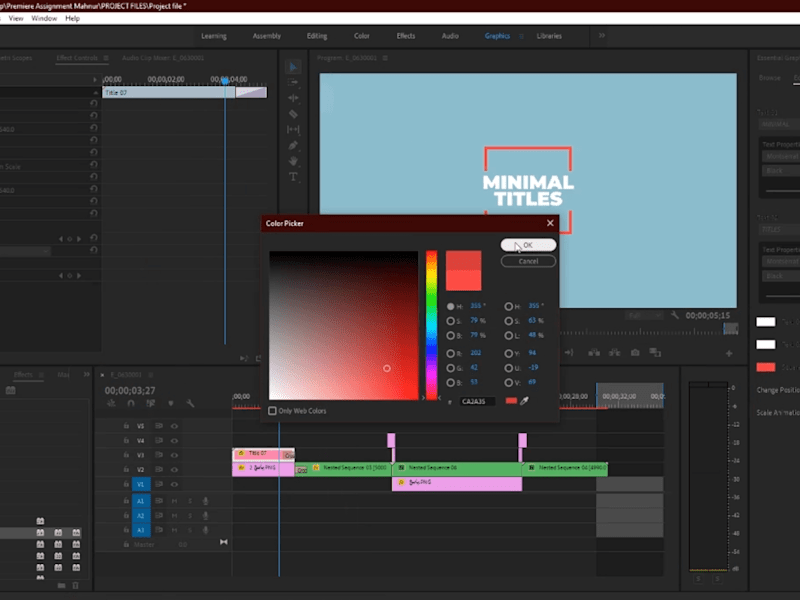Toggle visibility eye of track V2
Image resolution: width=800 pixels, height=600 pixels.
coord(174,469)
